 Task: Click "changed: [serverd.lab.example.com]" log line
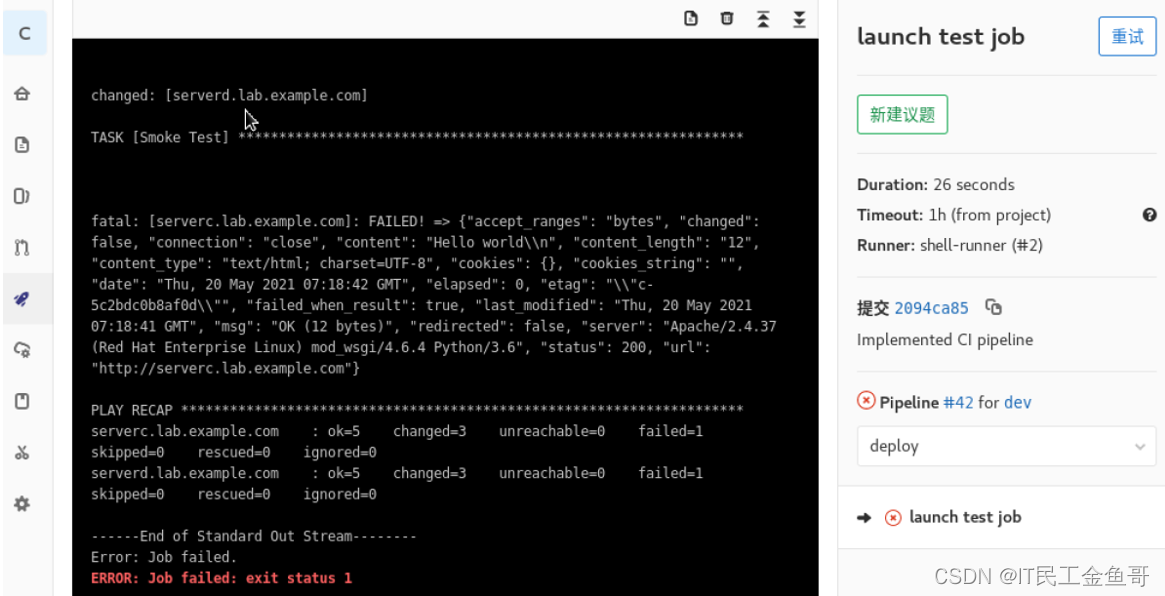[x=229, y=95]
